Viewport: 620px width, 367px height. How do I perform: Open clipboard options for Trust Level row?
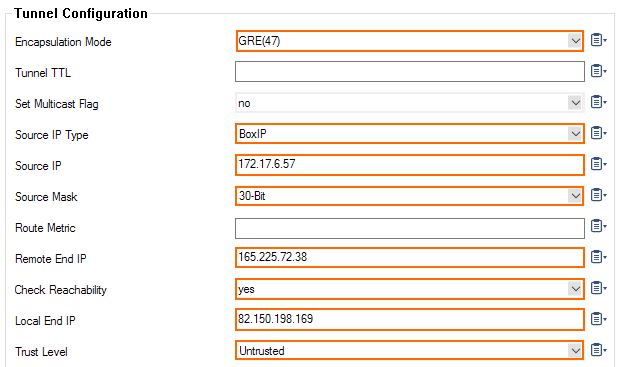coord(598,350)
